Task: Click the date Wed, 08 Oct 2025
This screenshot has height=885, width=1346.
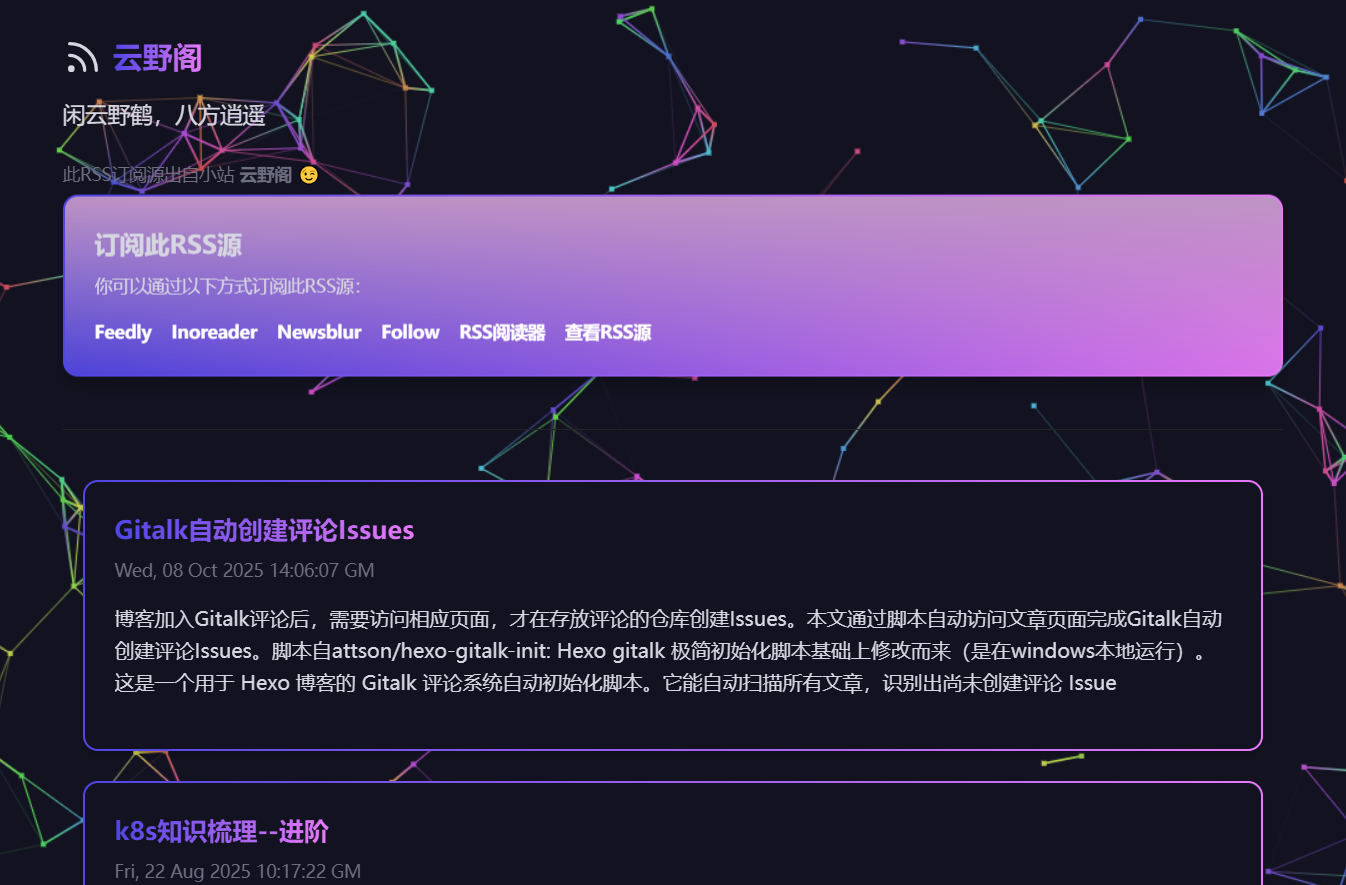Action: pos(244,570)
